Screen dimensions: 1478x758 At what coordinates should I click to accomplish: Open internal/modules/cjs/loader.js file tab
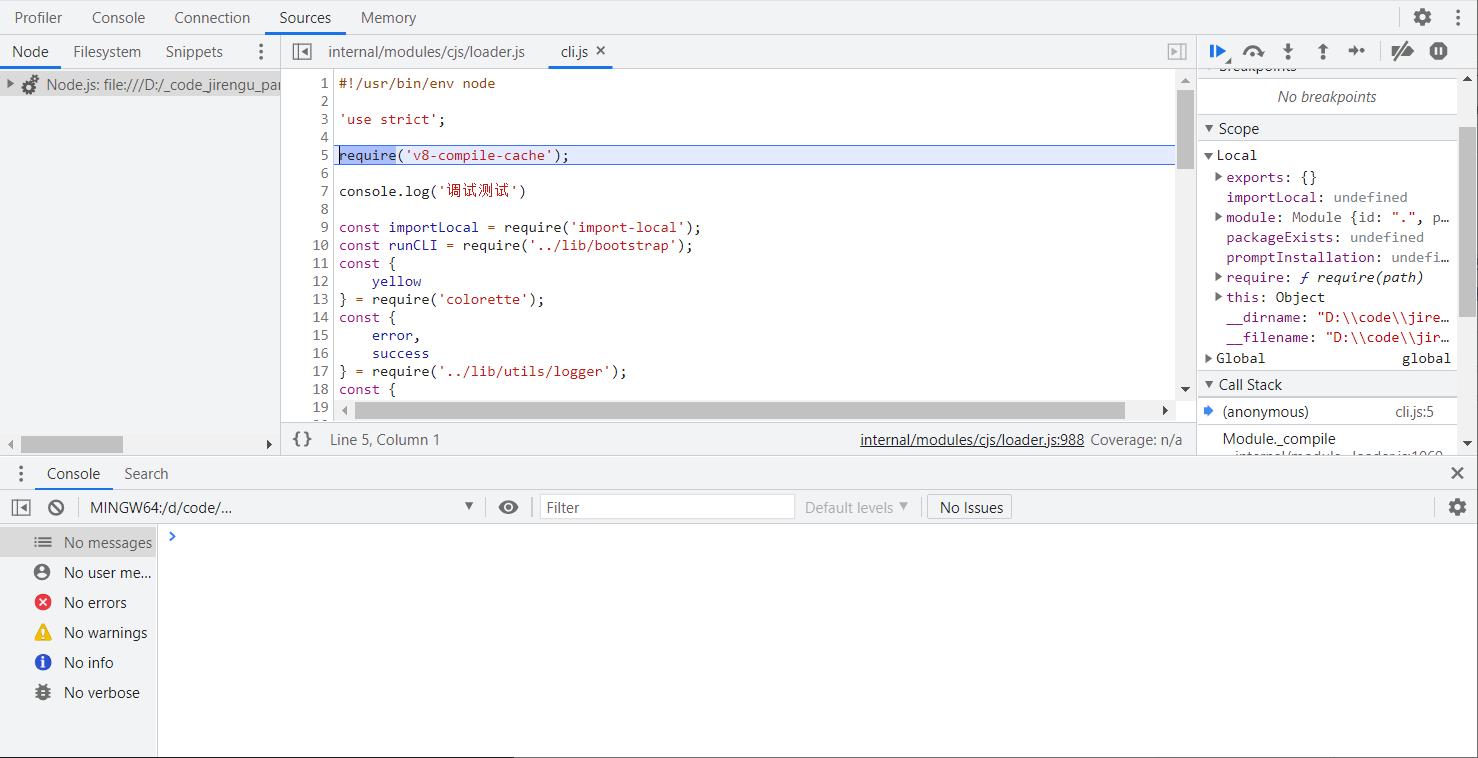426,51
